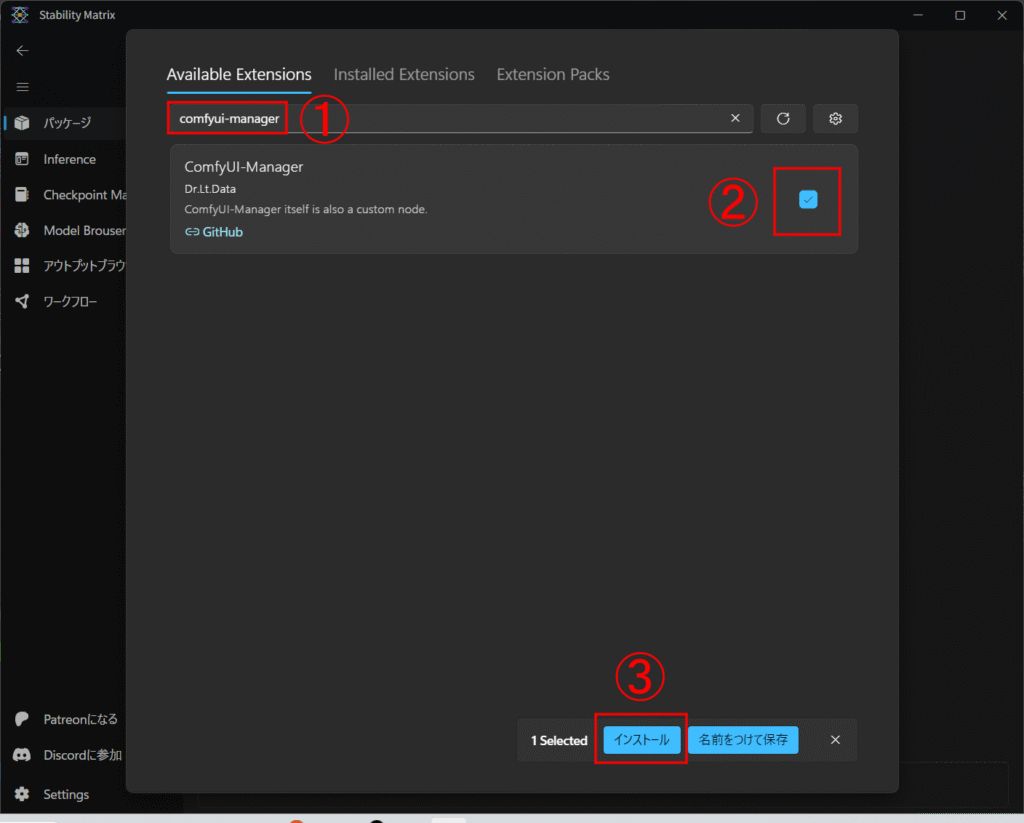Screen dimensions: 1024x823
Task: Open extension settings gear button
Action: (835, 118)
